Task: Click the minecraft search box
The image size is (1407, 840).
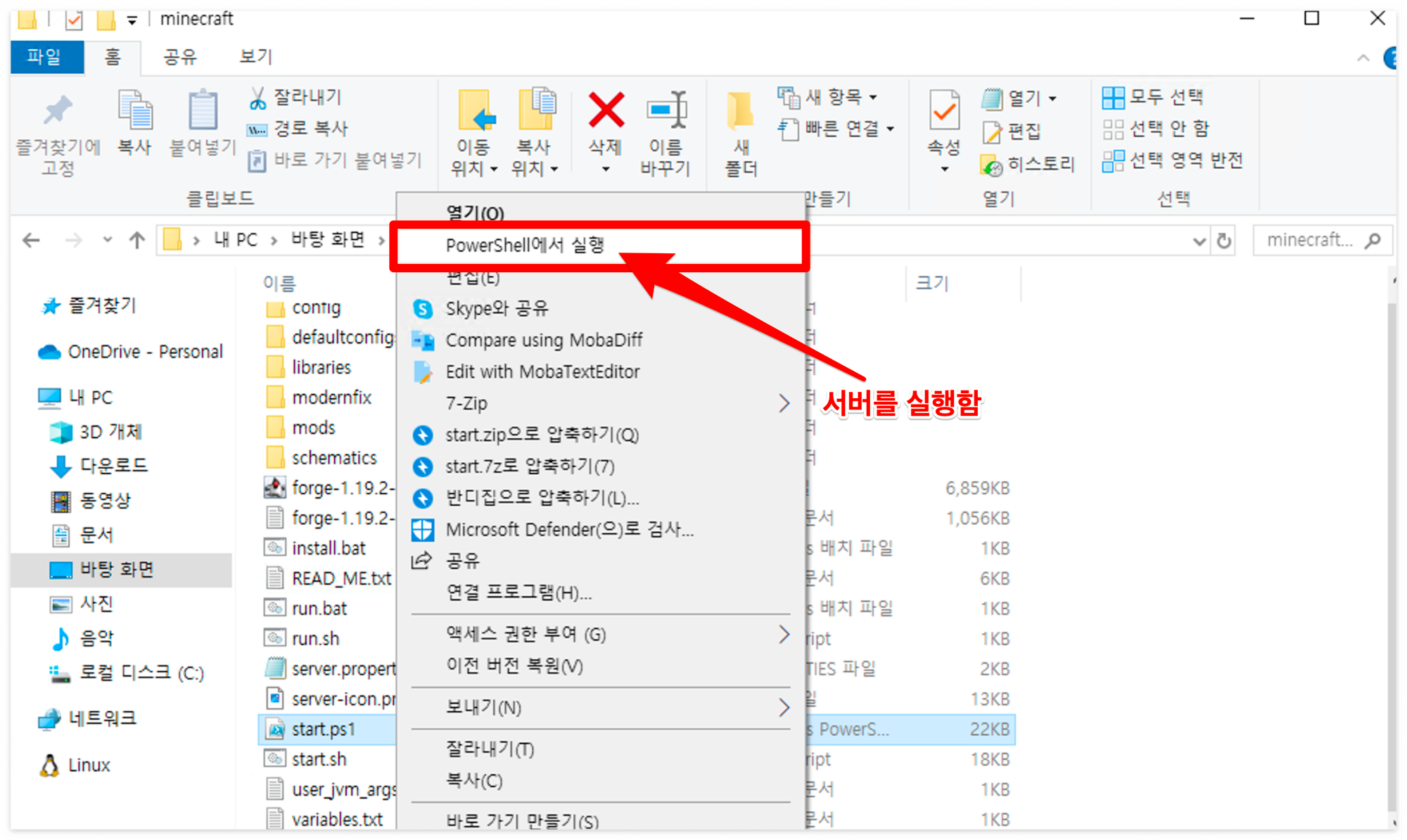Action: coord(1310,241)
